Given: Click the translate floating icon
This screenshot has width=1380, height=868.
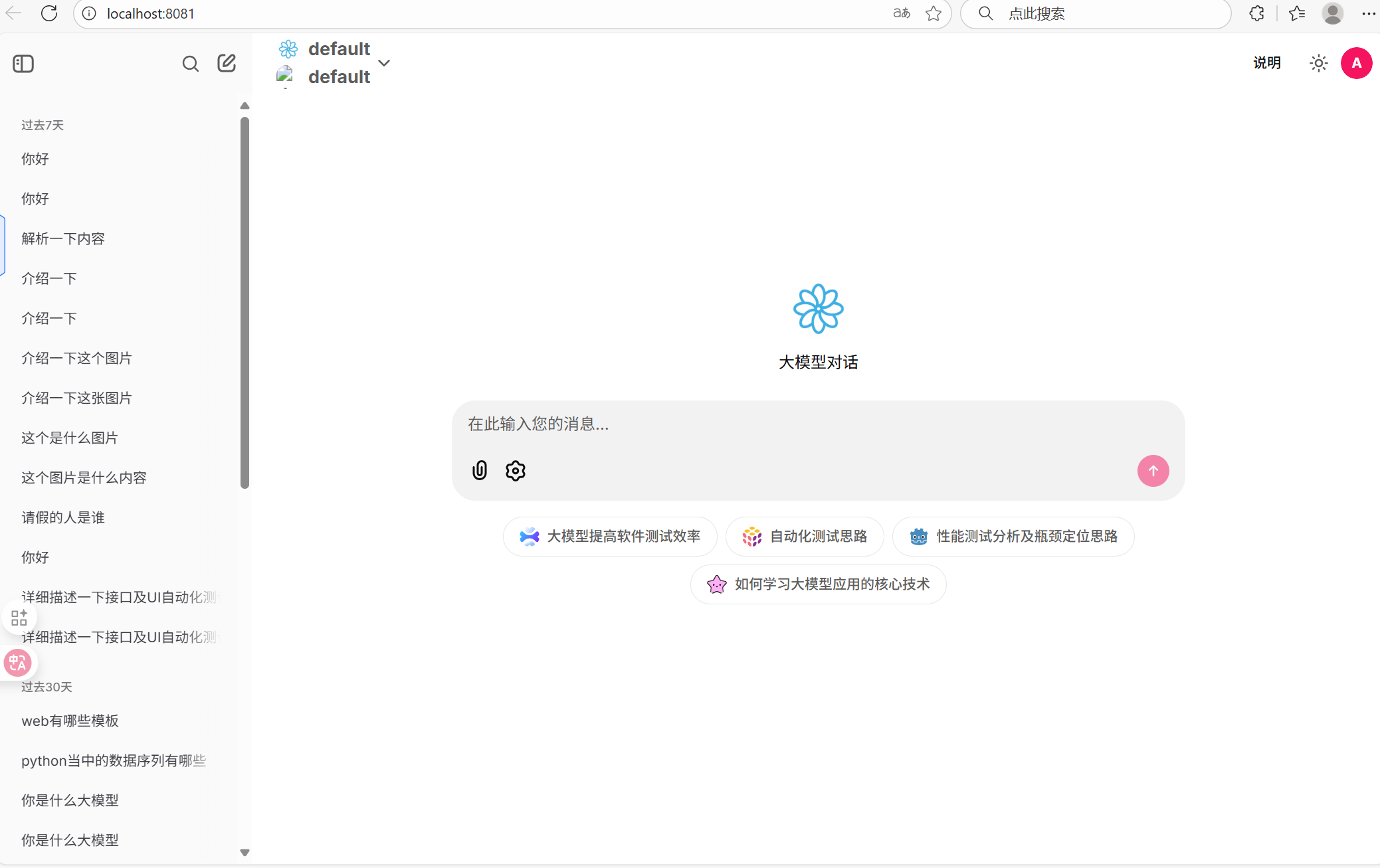Looking at the screenshot, I should [18, 662].
